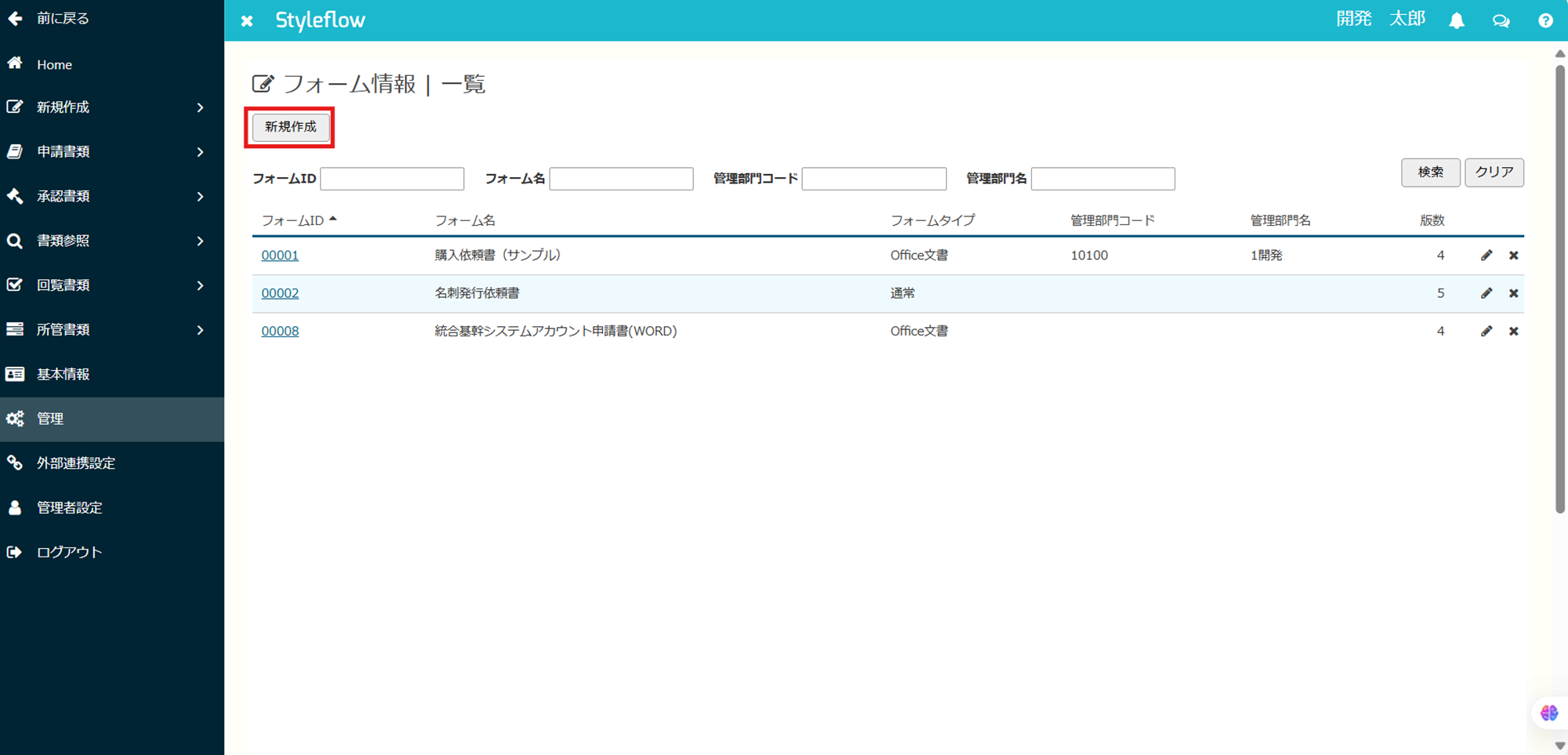Click the help question mark icon
Image resolution: width=1568 pixels, height=755 pixels.
tap(1545, 20)
